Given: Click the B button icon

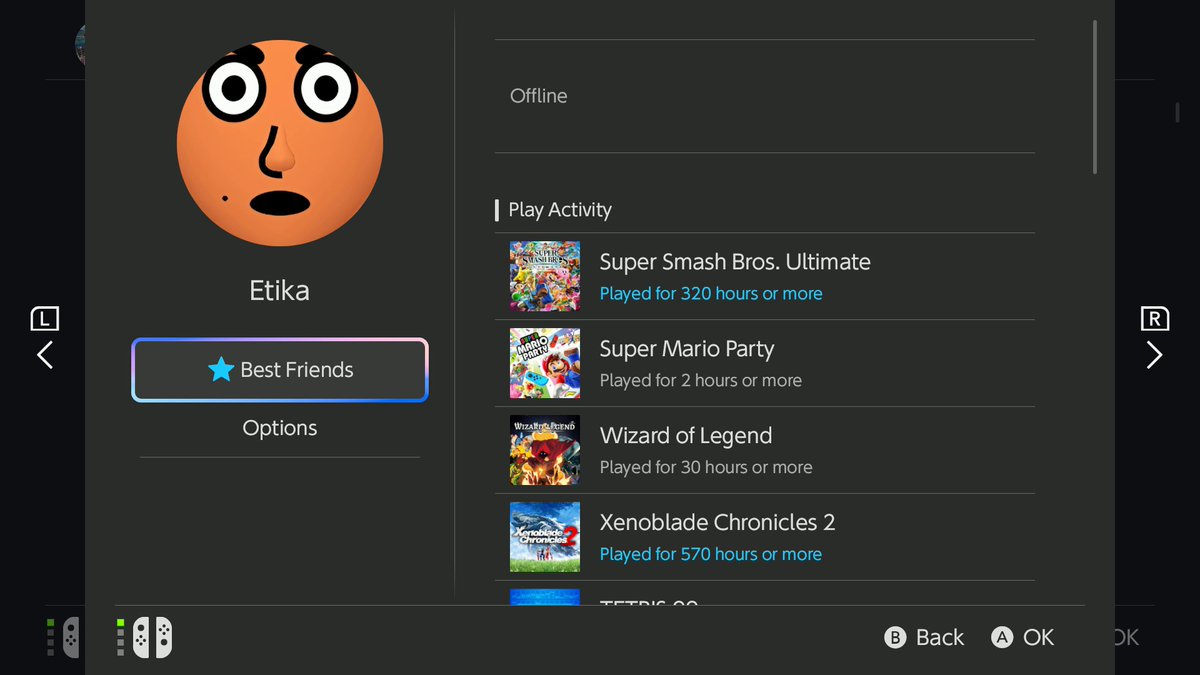Looking at the screenshot, I should pyautogui.click(x=896, y=638).
